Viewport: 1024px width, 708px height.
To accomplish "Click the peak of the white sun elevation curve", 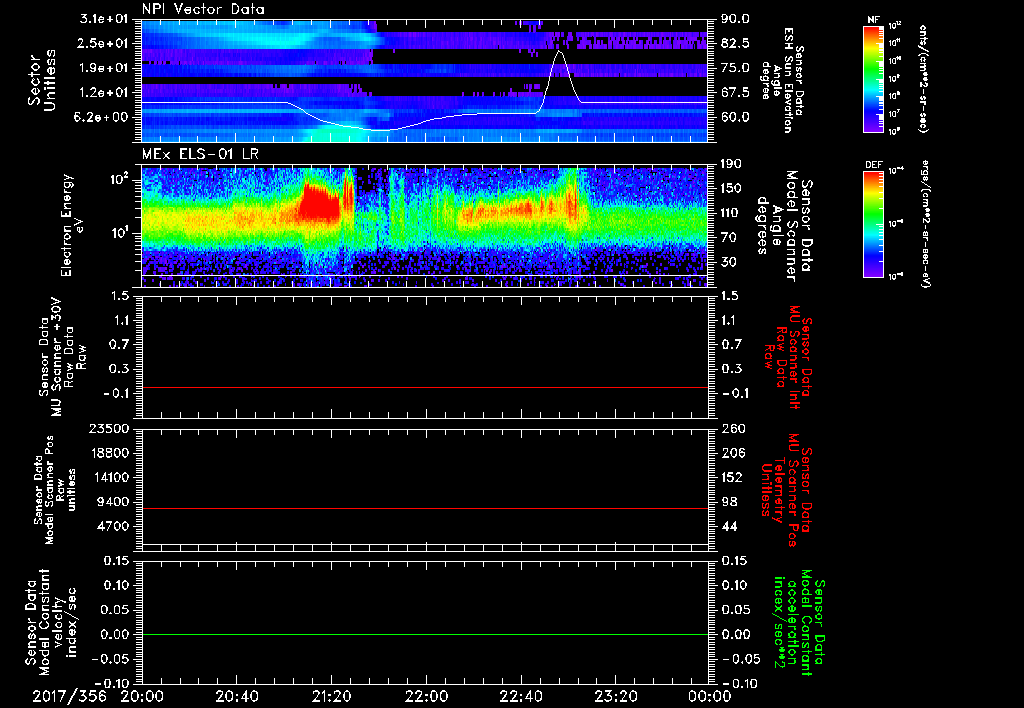I will [x=560, y=52].
